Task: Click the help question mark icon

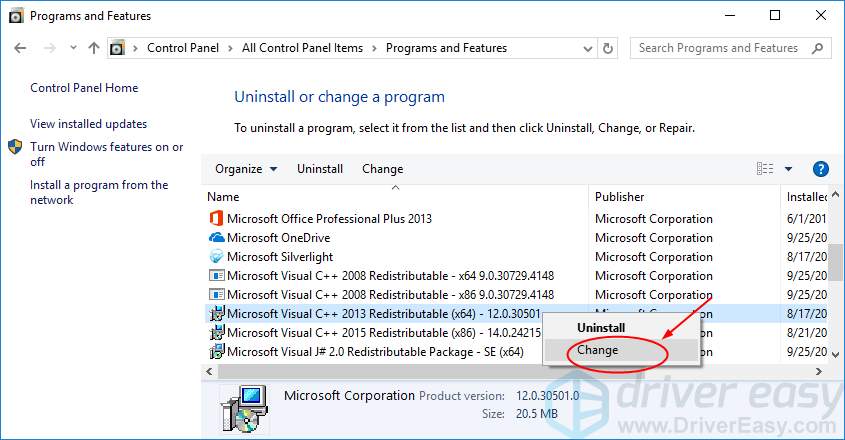Action: [x=821, y=169]
